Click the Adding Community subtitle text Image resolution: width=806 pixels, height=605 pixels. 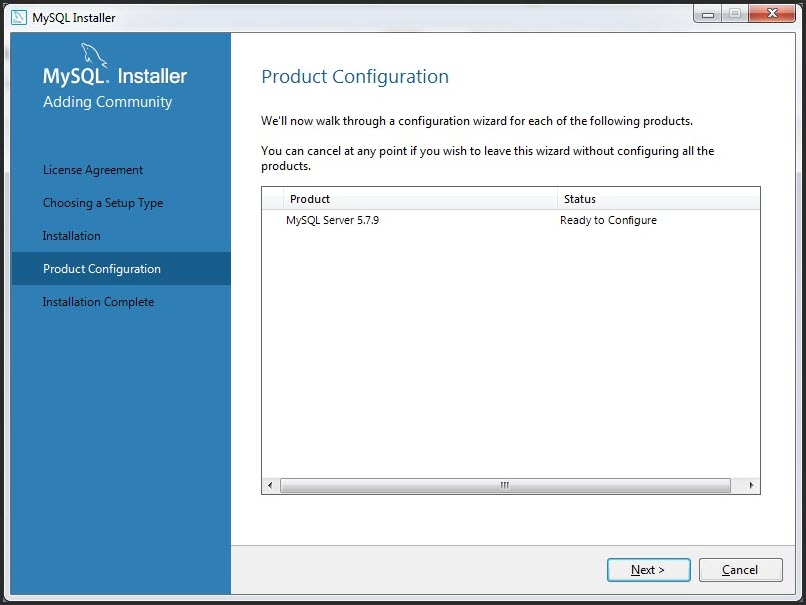(107, 102)
